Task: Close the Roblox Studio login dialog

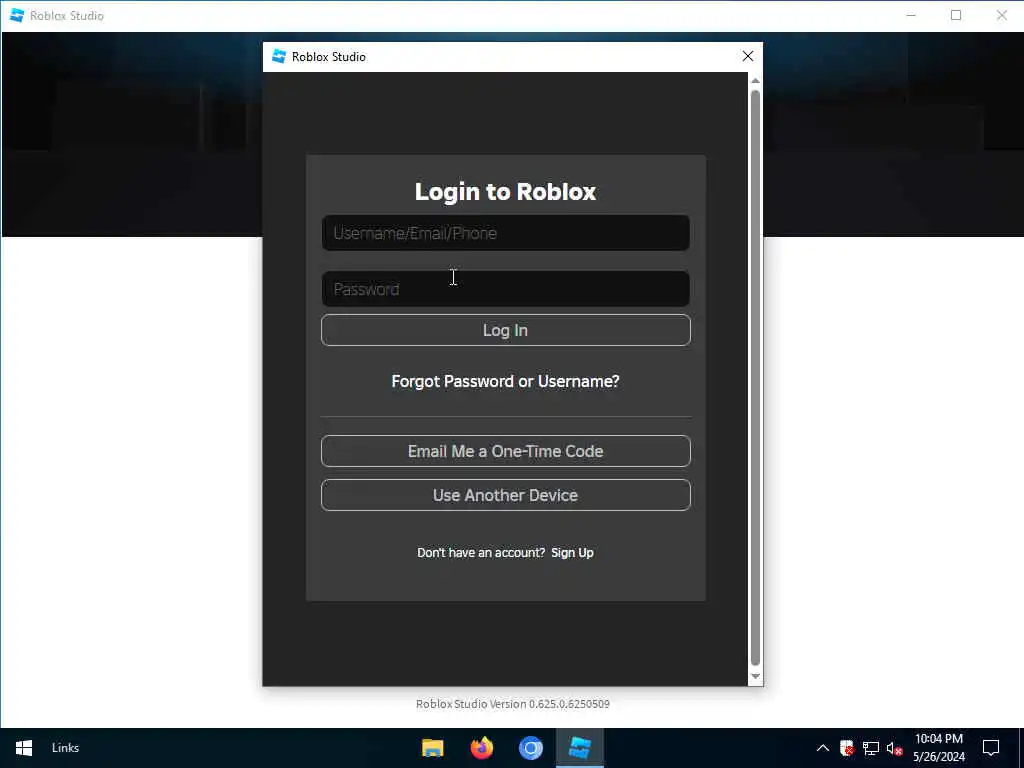Action: [x=748, y=57]
